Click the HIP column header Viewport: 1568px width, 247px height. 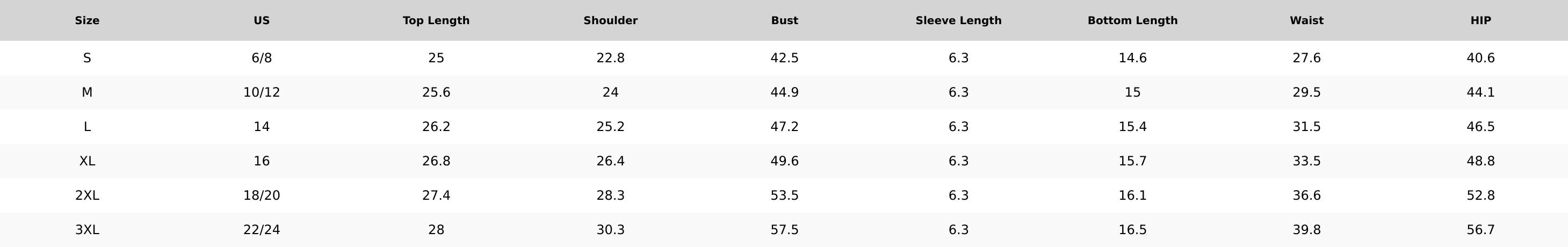tap(1481, 21)
